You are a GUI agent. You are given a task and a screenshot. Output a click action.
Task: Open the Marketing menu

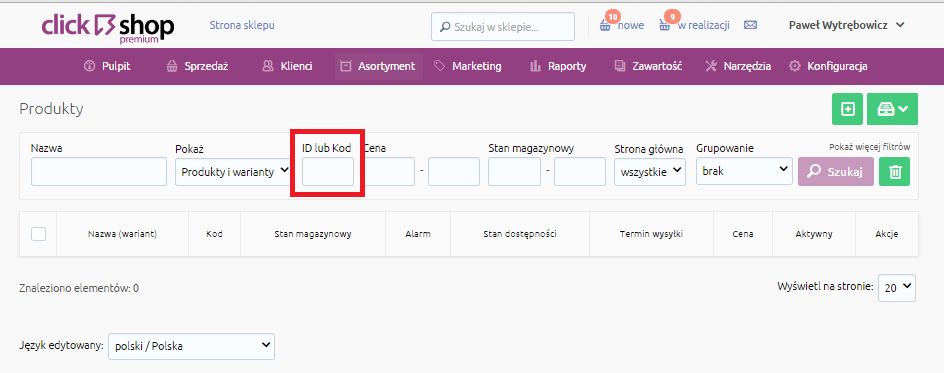(468, 66)
